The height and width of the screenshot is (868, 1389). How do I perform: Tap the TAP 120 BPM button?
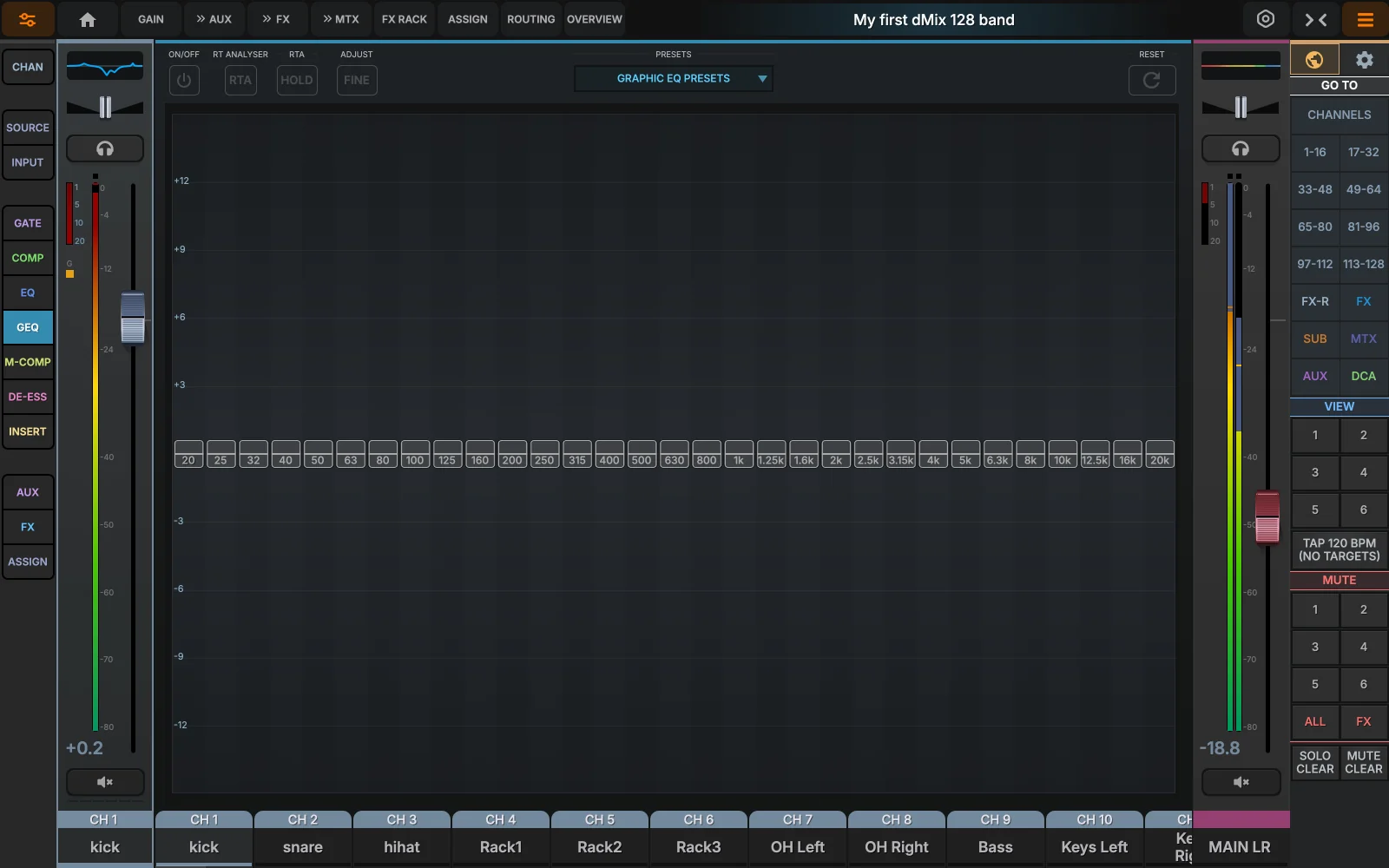point(1340,549)
